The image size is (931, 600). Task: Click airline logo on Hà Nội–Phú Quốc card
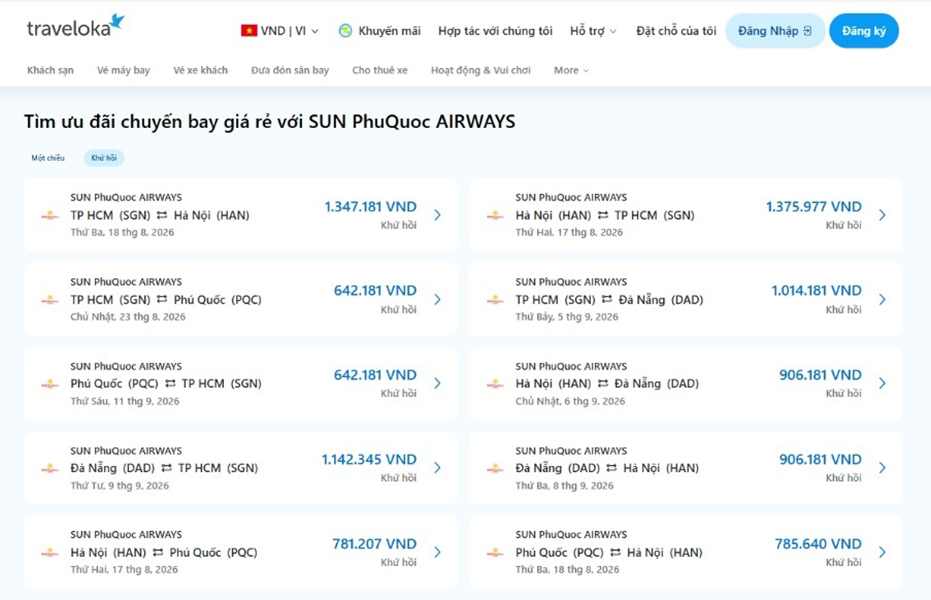pos(50,553)
